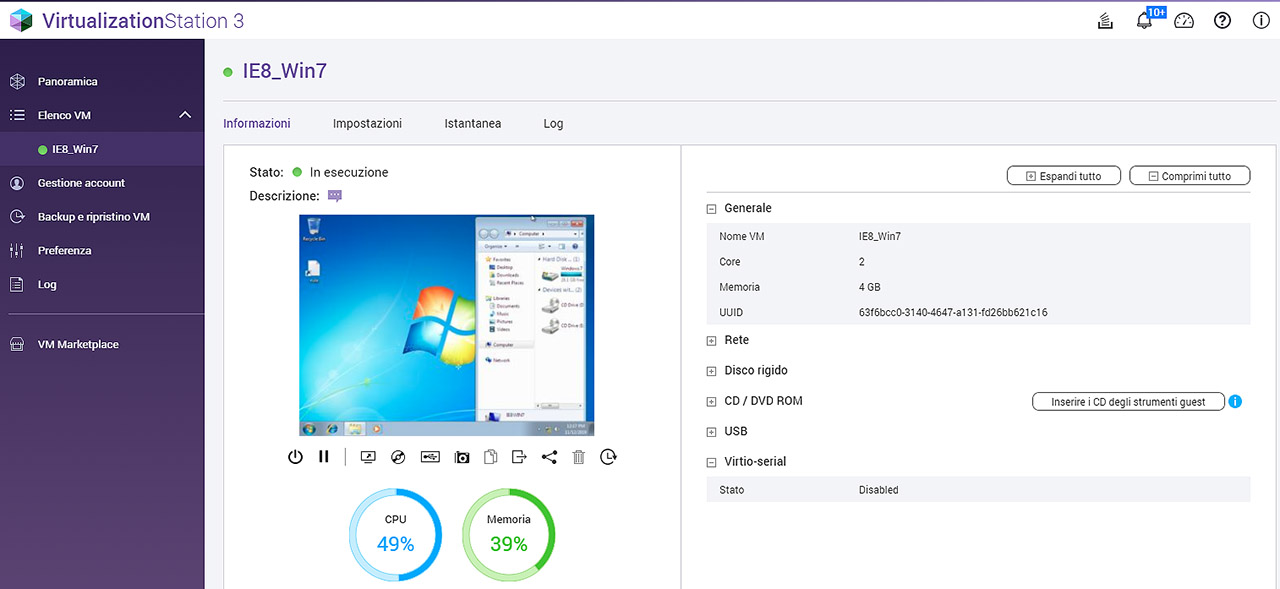Pause the running virtual machine
Image resolution: width=1280 pixels, height=589 pixels.
pyautogui.click(x=324, y=457)
